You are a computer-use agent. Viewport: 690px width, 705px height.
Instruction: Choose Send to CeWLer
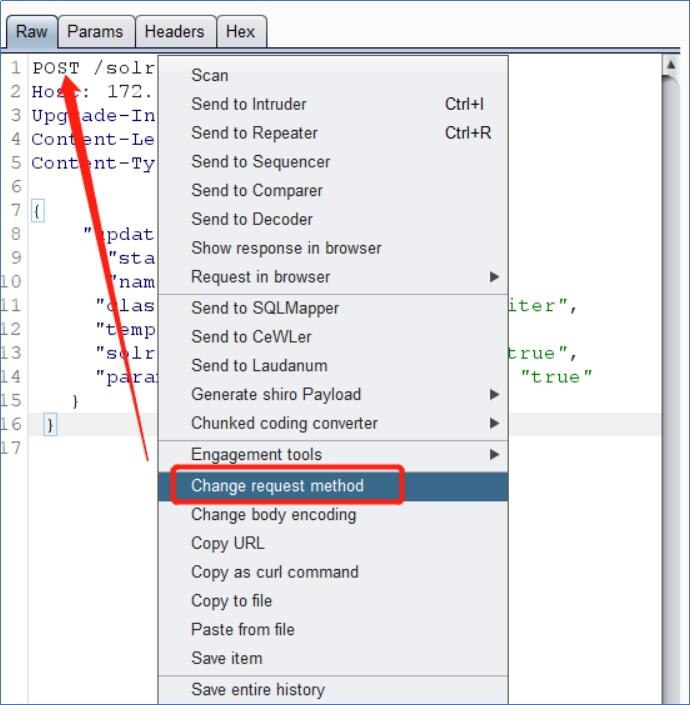333,337
